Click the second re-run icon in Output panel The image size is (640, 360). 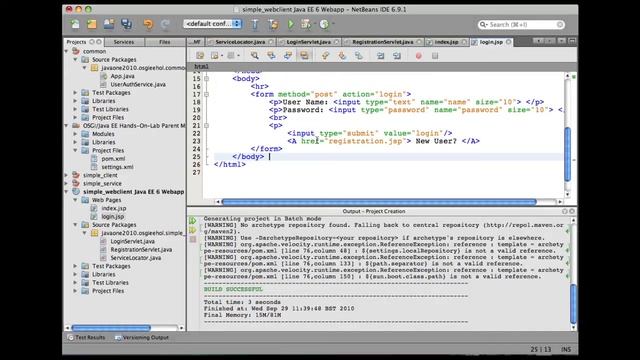click(x=193, y=230)
